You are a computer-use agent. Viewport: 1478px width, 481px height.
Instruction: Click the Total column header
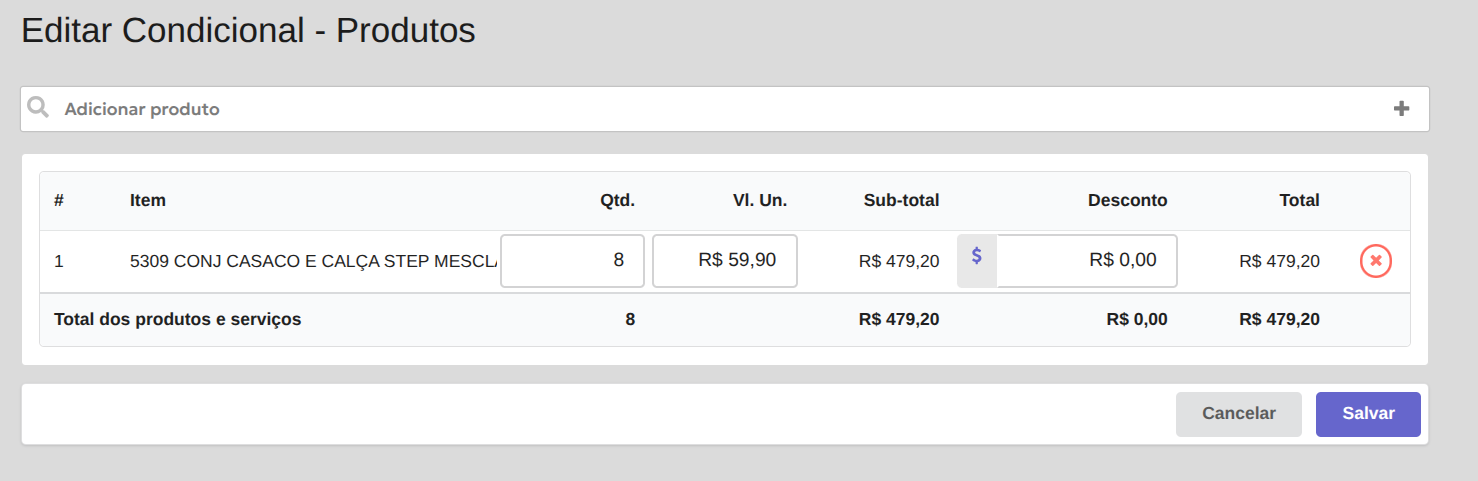(1299, 200)
